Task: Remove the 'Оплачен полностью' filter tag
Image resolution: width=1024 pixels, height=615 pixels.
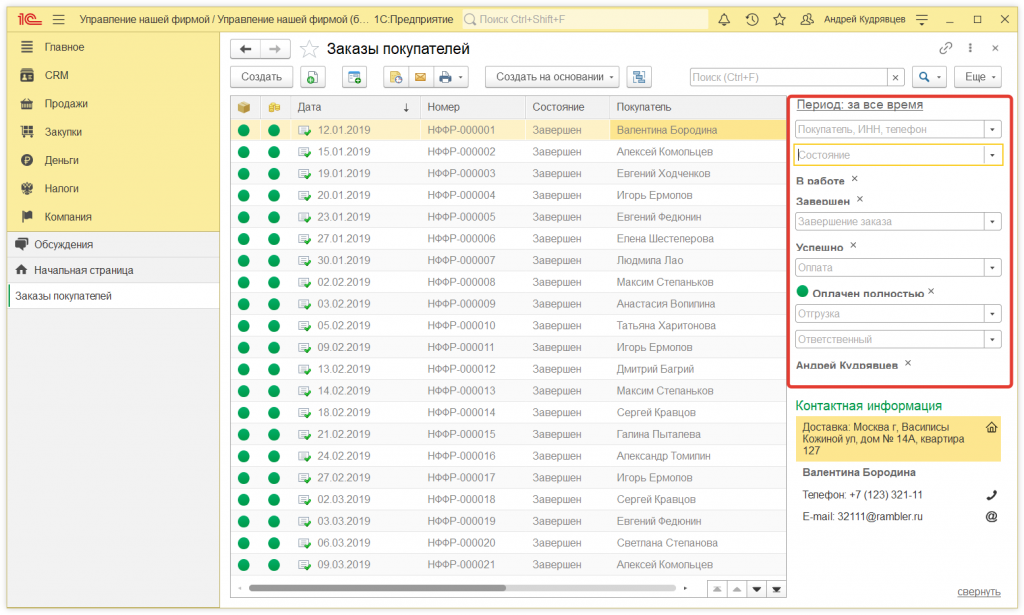Action: [x=931, y=291]
